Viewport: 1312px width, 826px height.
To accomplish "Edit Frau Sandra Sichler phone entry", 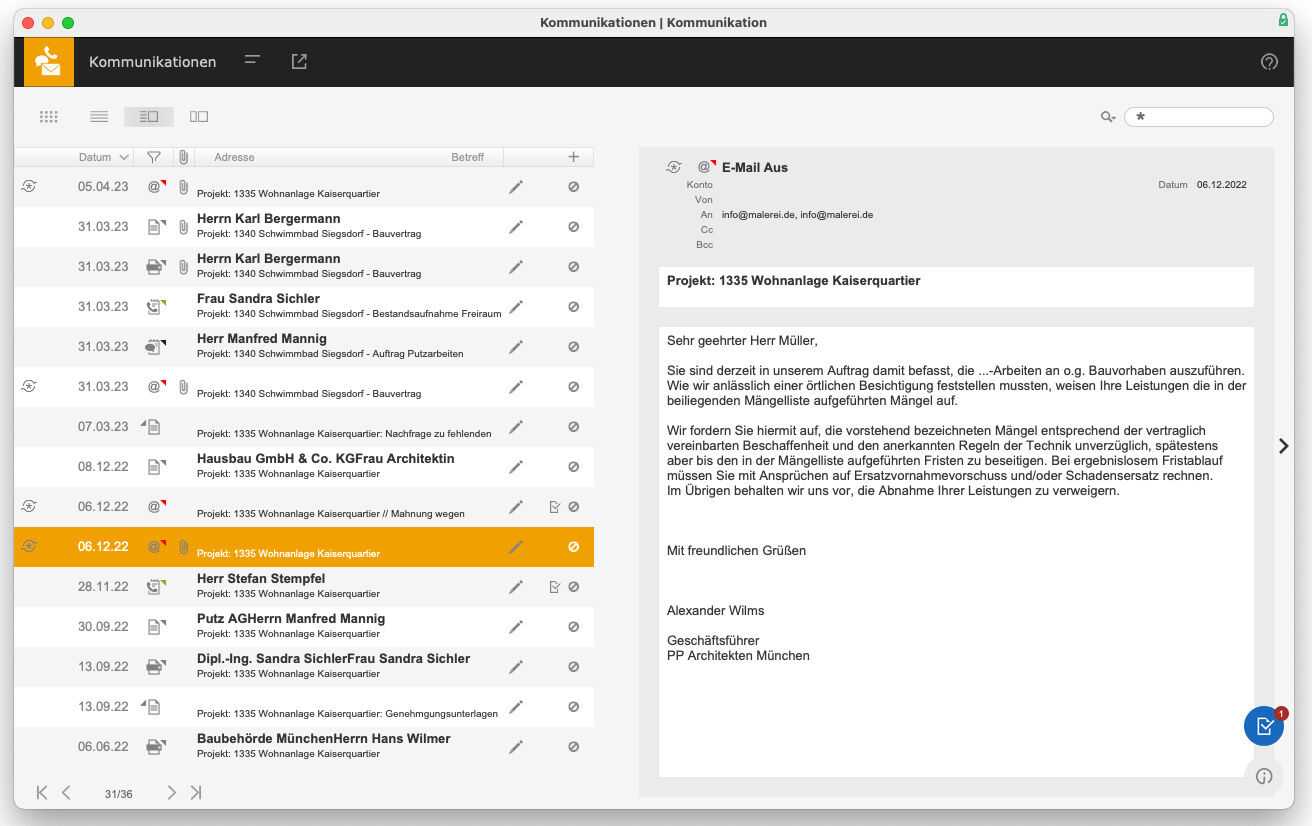I will point(516,307).
